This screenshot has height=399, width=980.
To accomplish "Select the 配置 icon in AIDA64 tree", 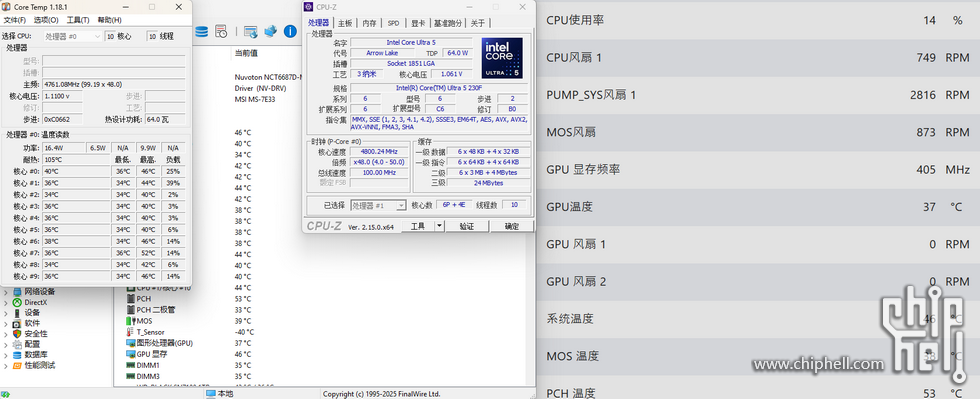I will click(18, 344).
